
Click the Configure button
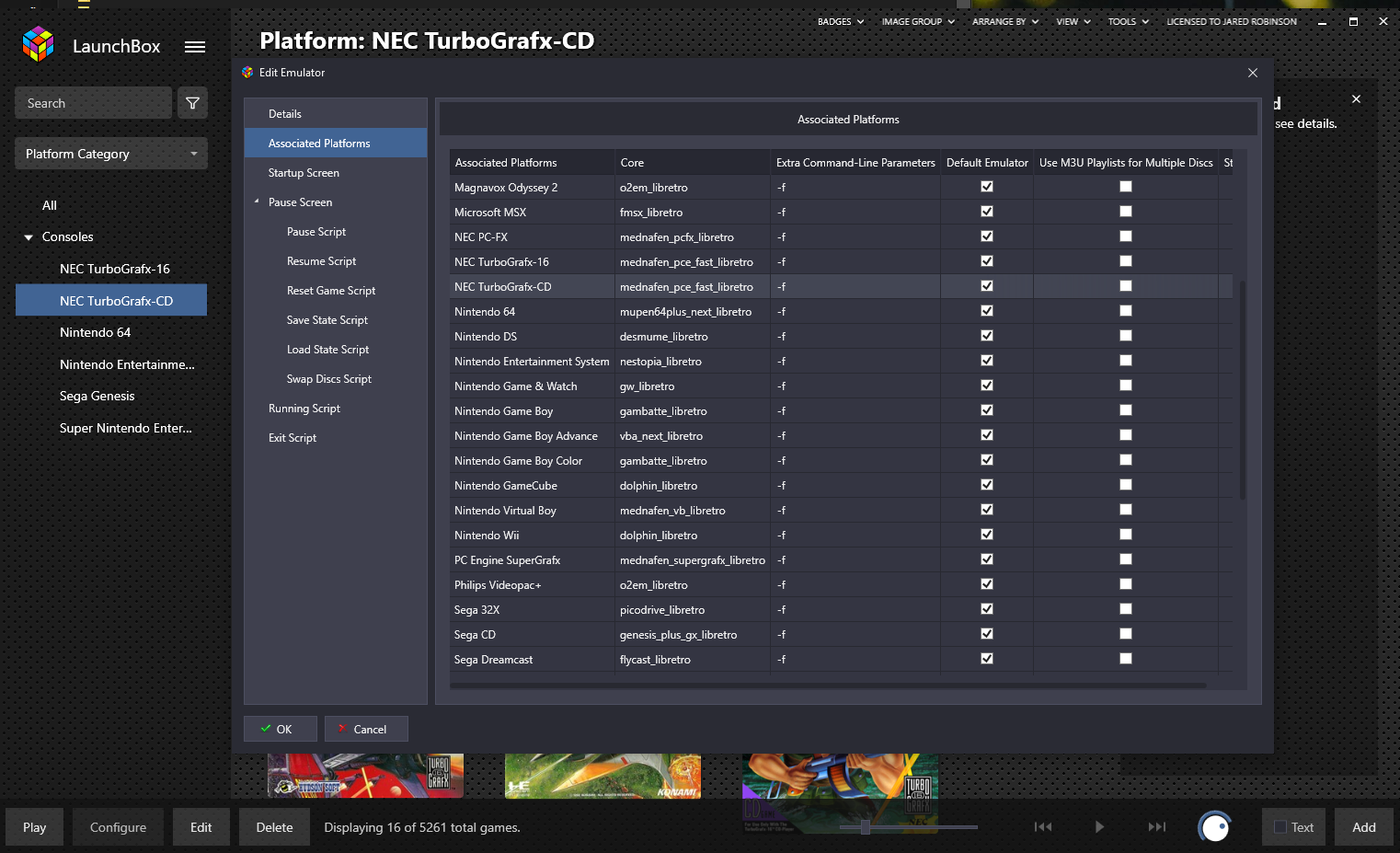tap(118, 827)
